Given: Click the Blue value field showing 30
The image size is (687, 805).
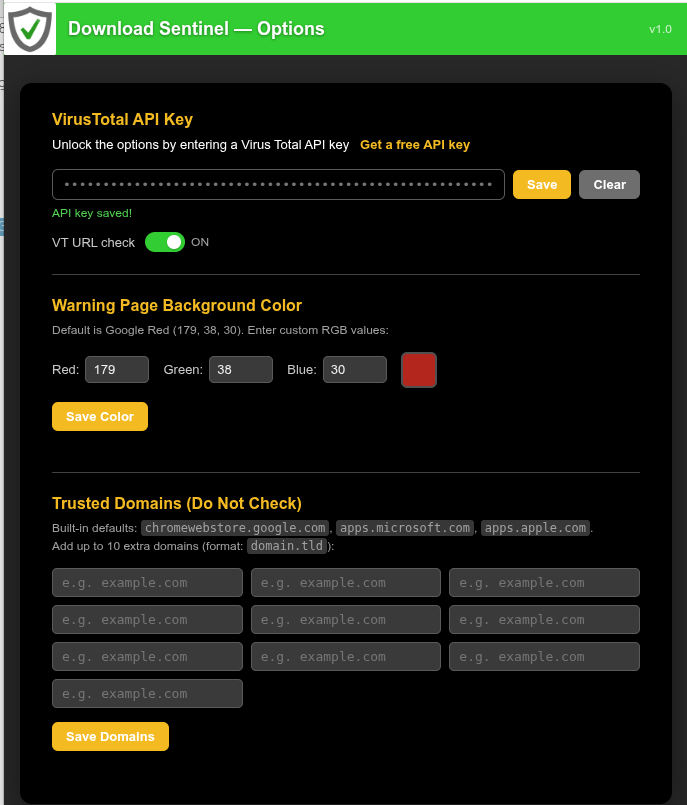Looking at the screenshot, I should 355,370.
